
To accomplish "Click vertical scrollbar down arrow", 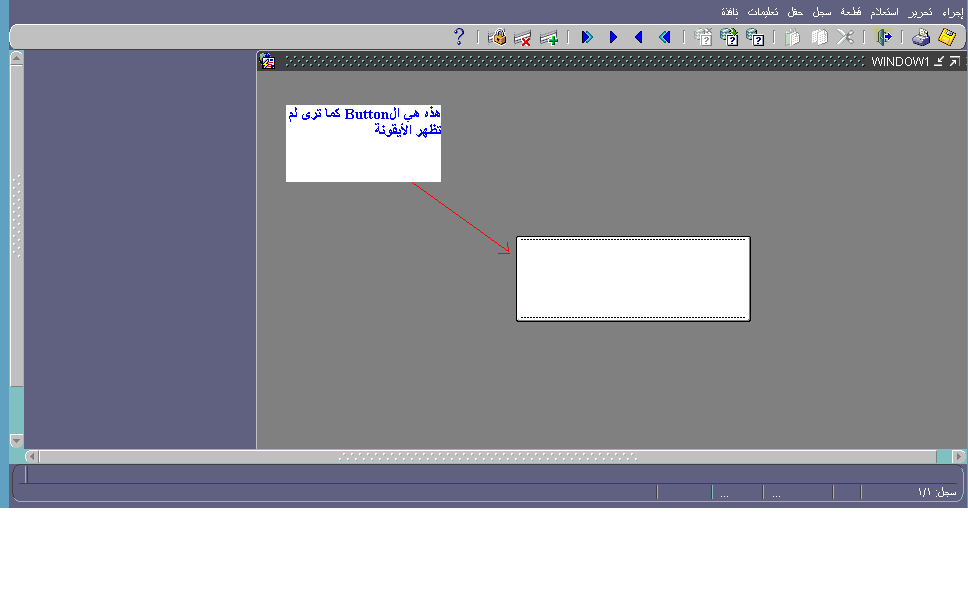I will click(x=16, y=440).
